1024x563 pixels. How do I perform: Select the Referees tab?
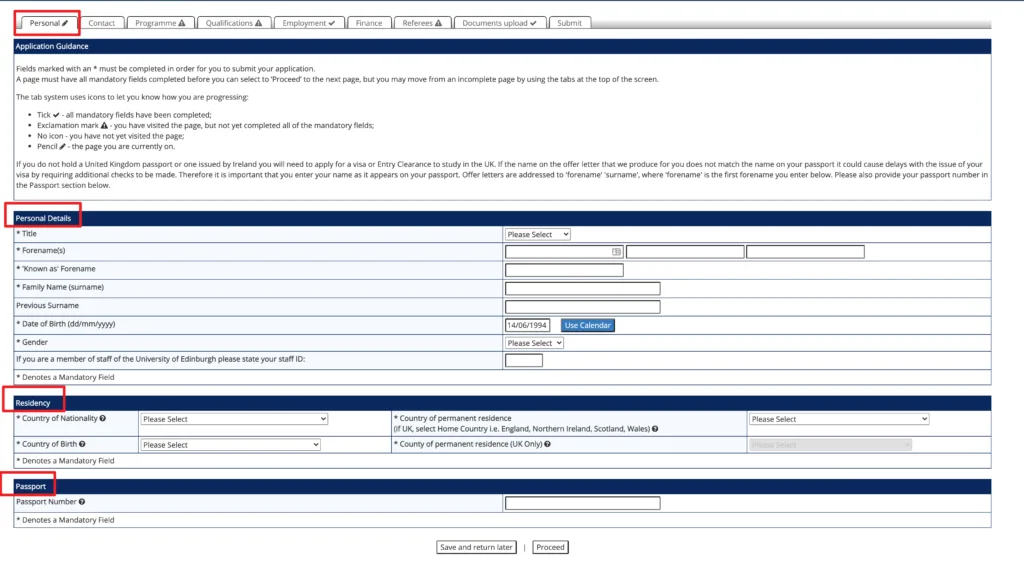tap(421, 22)
